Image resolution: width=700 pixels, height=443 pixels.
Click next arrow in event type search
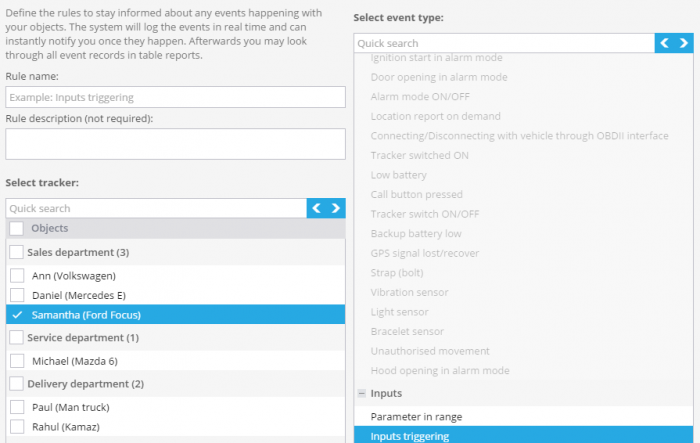pos(684,43)
